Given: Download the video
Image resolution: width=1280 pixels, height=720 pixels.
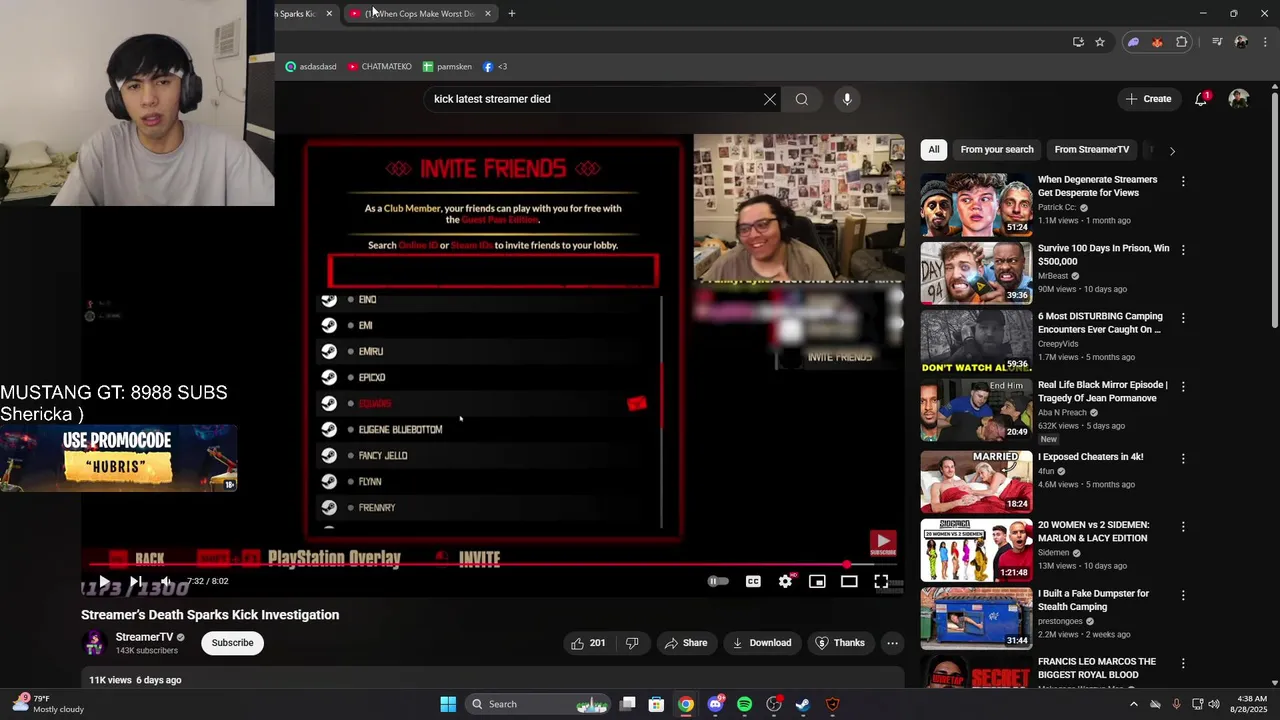Looking at the screenshot, I should pos(762,643).
